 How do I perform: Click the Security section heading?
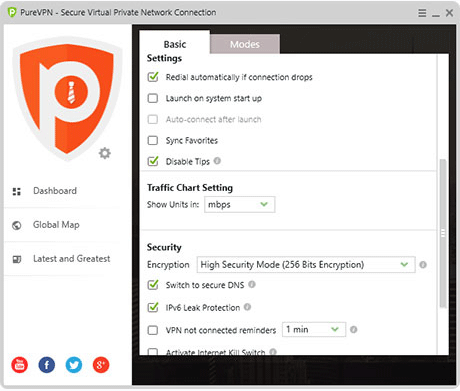click(164, 247)
